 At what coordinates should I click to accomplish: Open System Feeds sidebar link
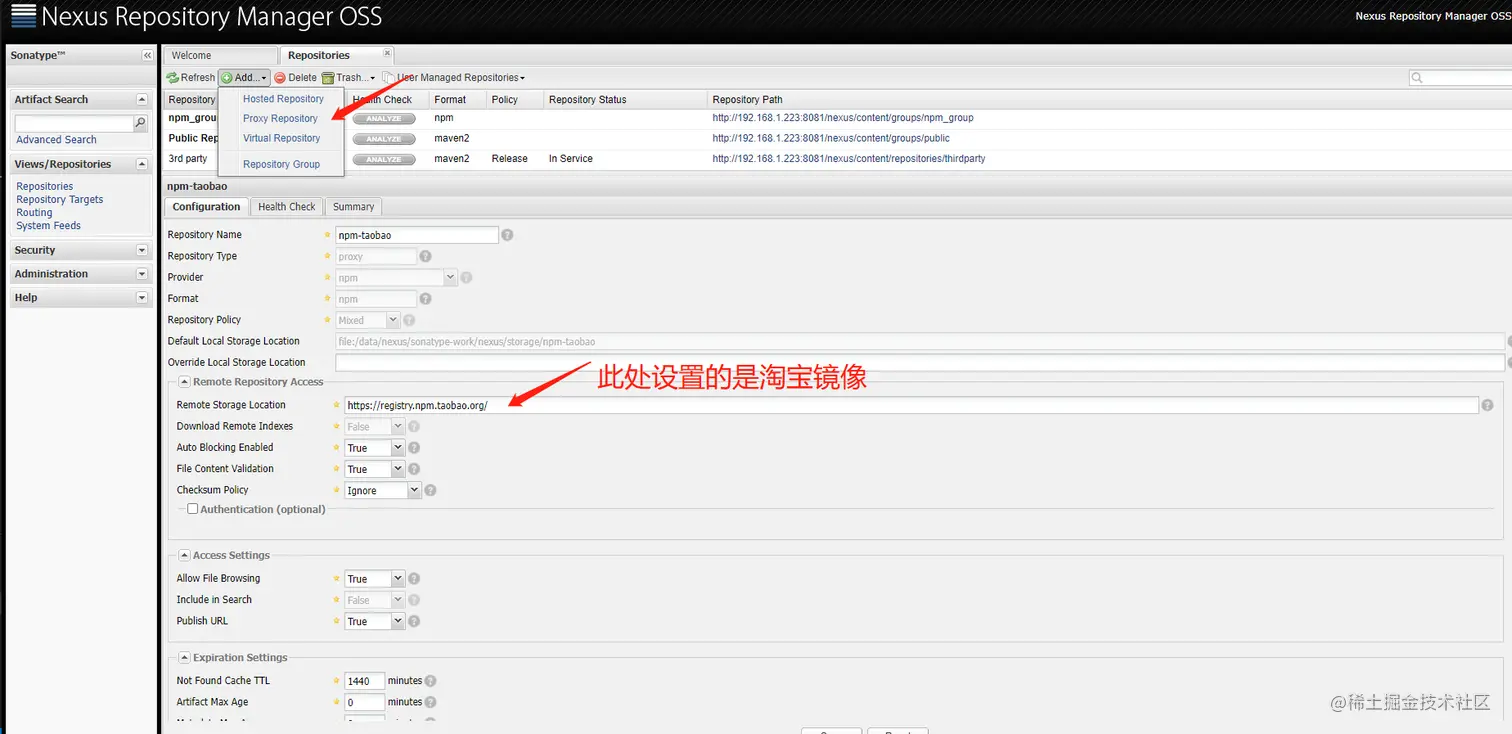[x=48, y=225]
